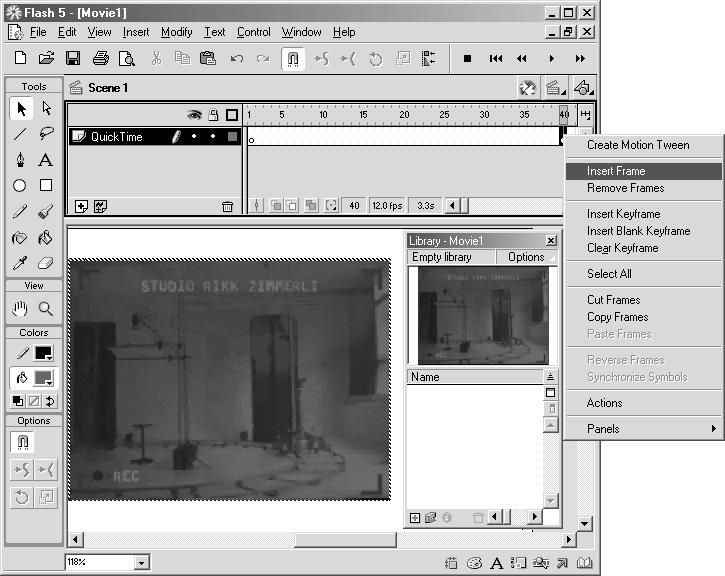This screenshot has height=576, width=725.
Task: Toggle QuickTime layer visibility dot
Action: [x=194, y=136]
